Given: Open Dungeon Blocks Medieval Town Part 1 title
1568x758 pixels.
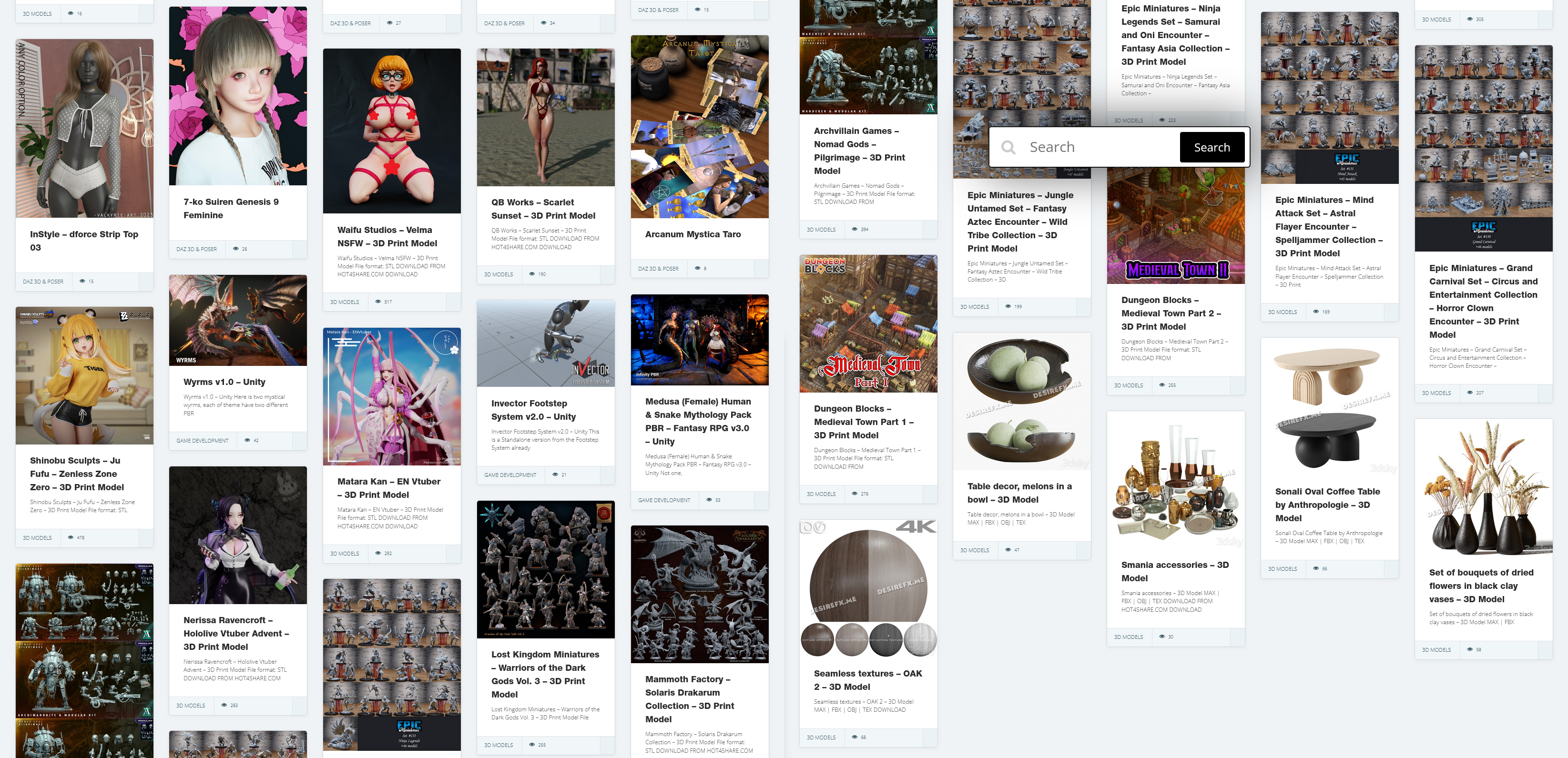Looking at the screenshot, I should pyautogui.click(x=863, y=422).
